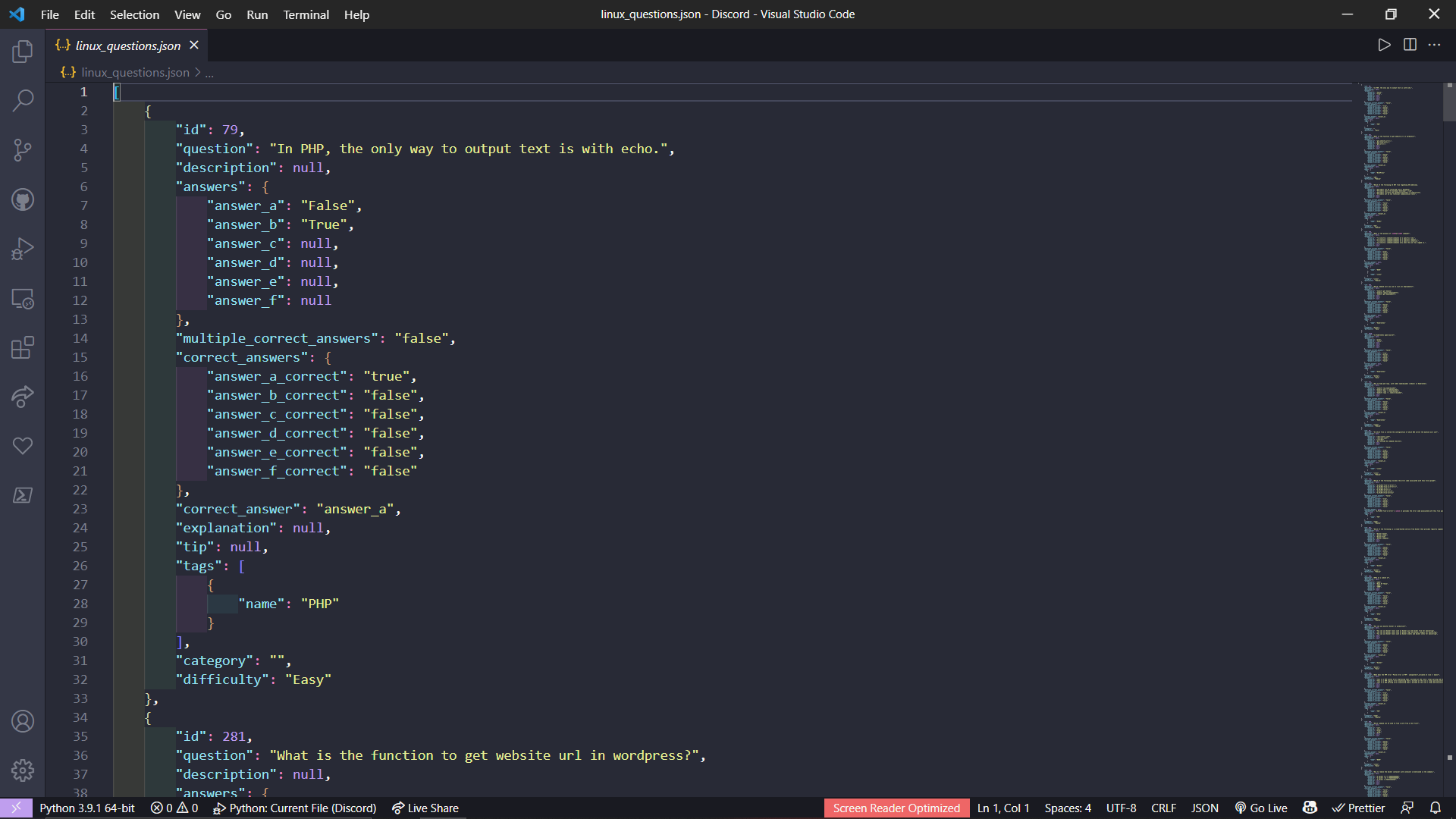Toggle Screen Reader Optimized mode
Screen dimensions: 1456x819
[x=896, y=808]
